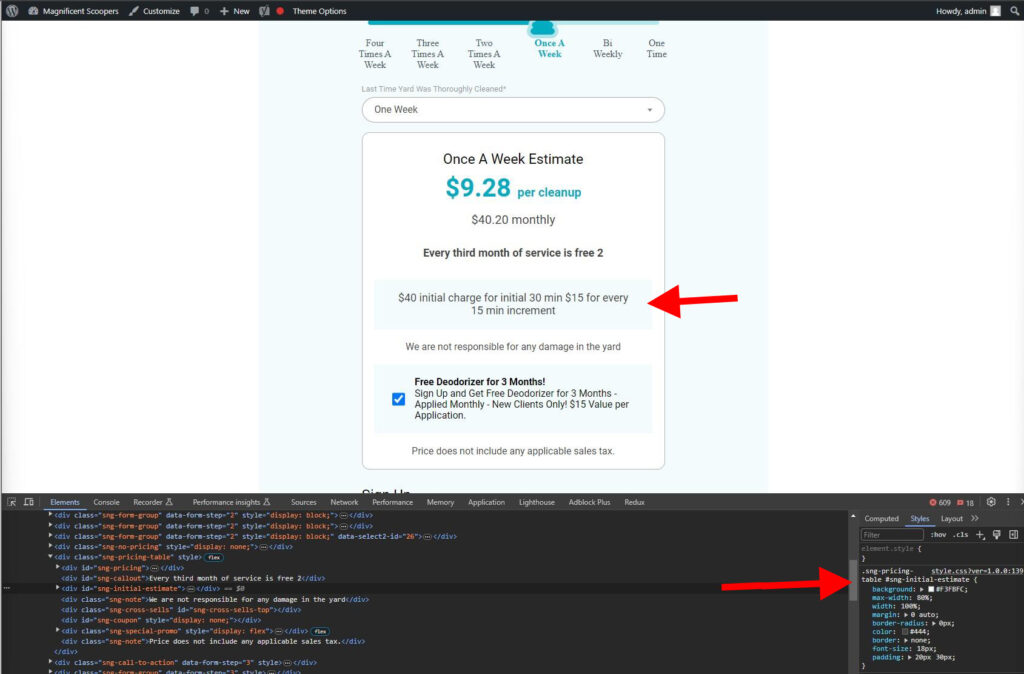1024x674 pixels.
Task: Open the admin bar search magnifier
Action: pos(1014,11)
